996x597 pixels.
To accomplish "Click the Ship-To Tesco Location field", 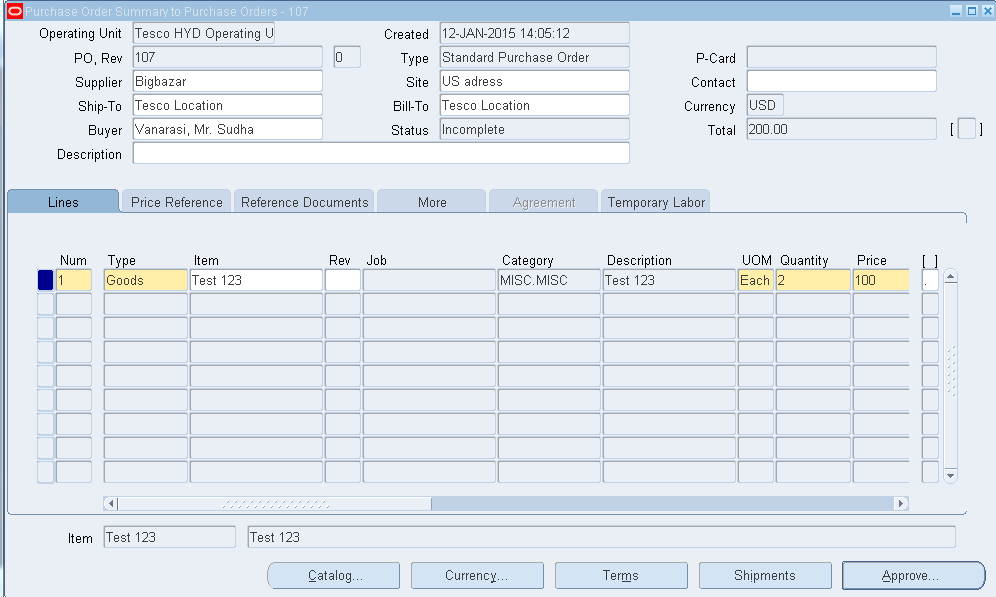I will pos(227,105).
